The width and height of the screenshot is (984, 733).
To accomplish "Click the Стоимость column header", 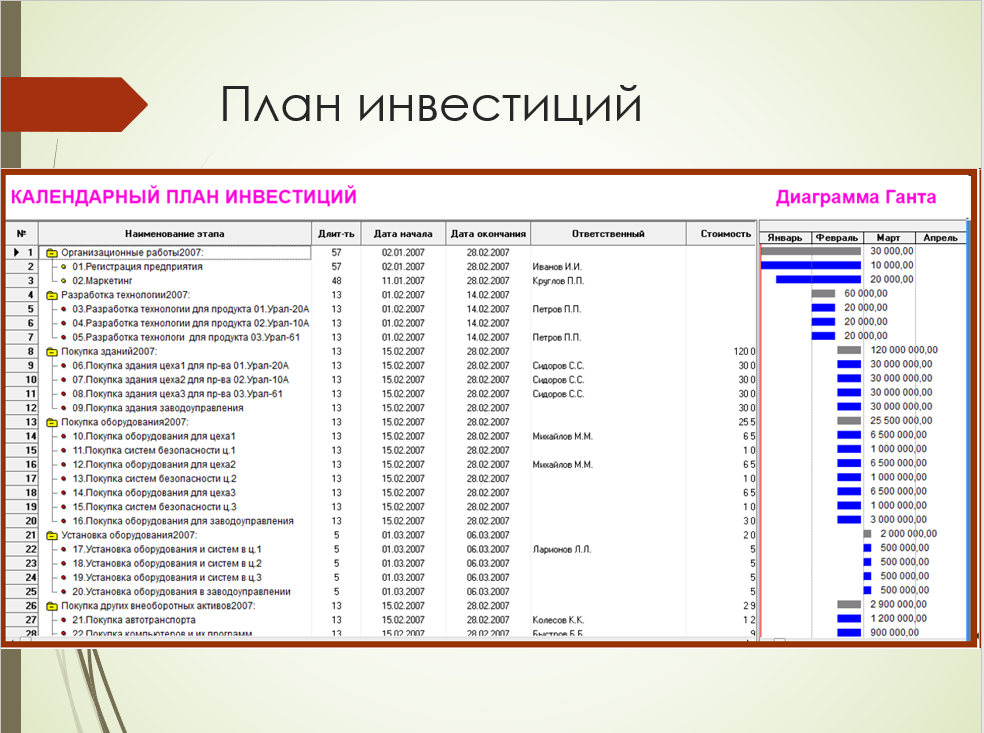I will 722,233.
